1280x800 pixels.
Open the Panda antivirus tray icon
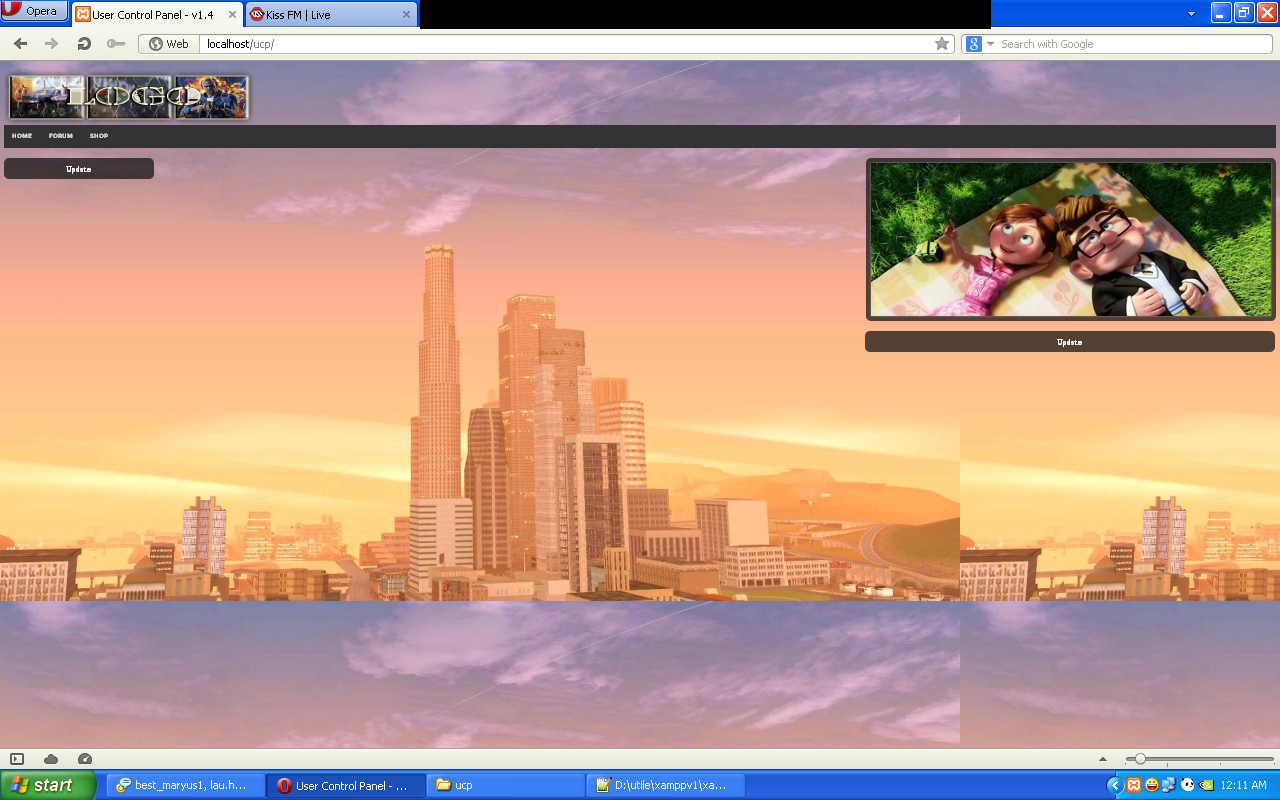1187,785
